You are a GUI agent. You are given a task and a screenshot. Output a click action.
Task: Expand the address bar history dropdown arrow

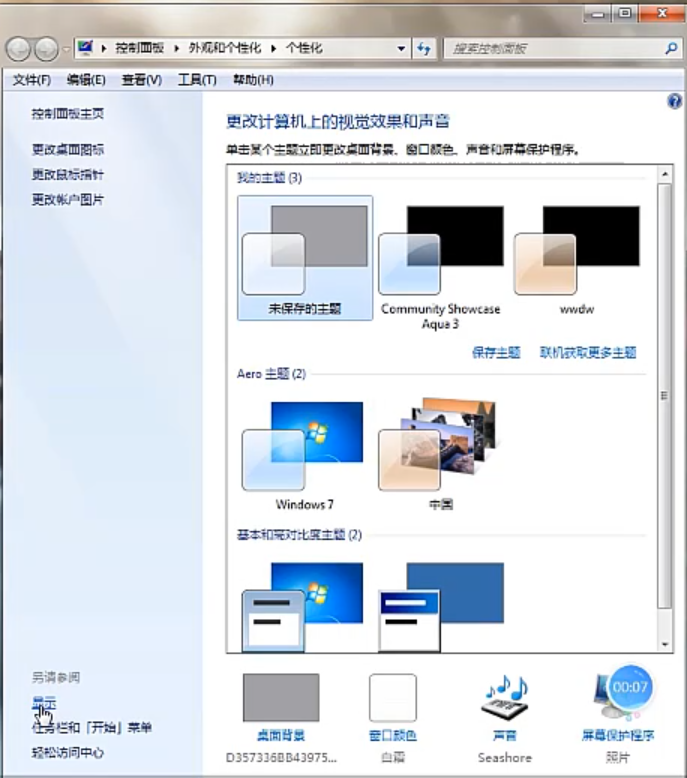click(402, 48)
